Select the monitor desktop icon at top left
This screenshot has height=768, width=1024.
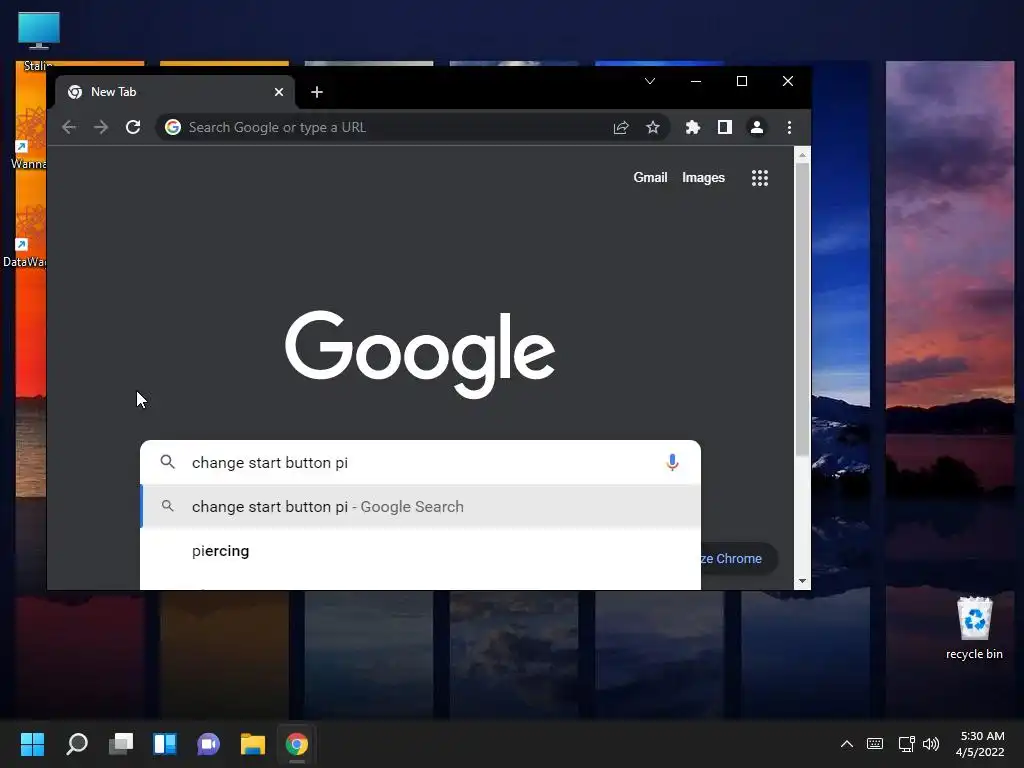click(x=39, y=31)
